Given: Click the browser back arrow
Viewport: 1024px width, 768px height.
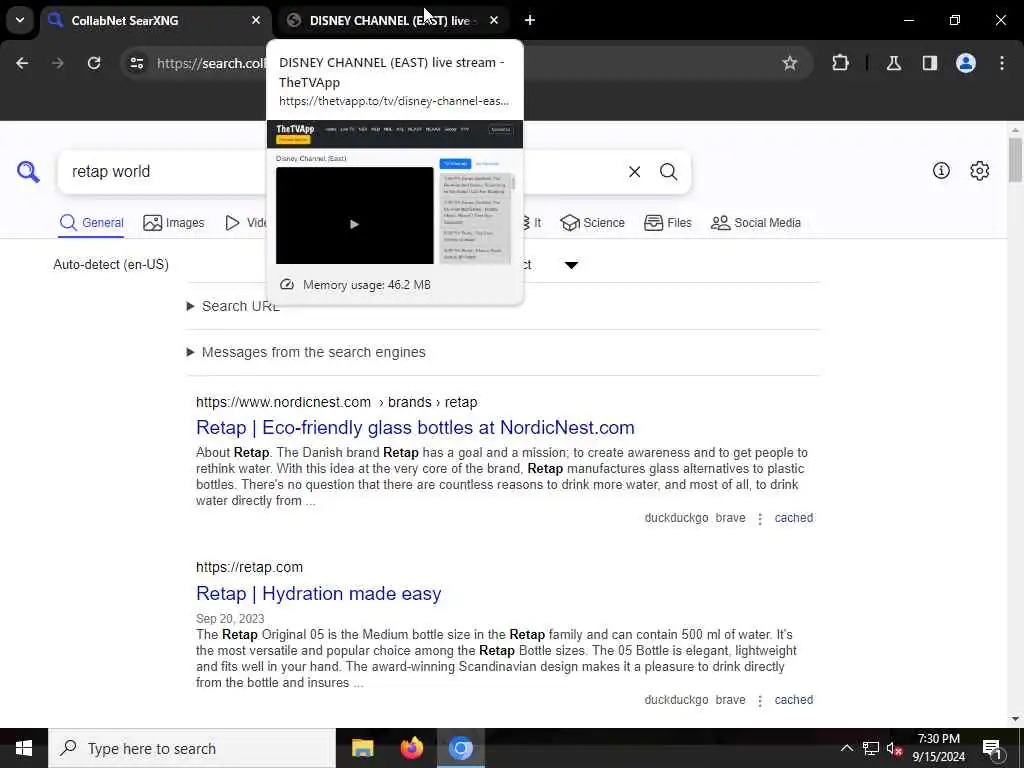Looking at the screenshot, I should pyautogui.click(x=22, y=63).
